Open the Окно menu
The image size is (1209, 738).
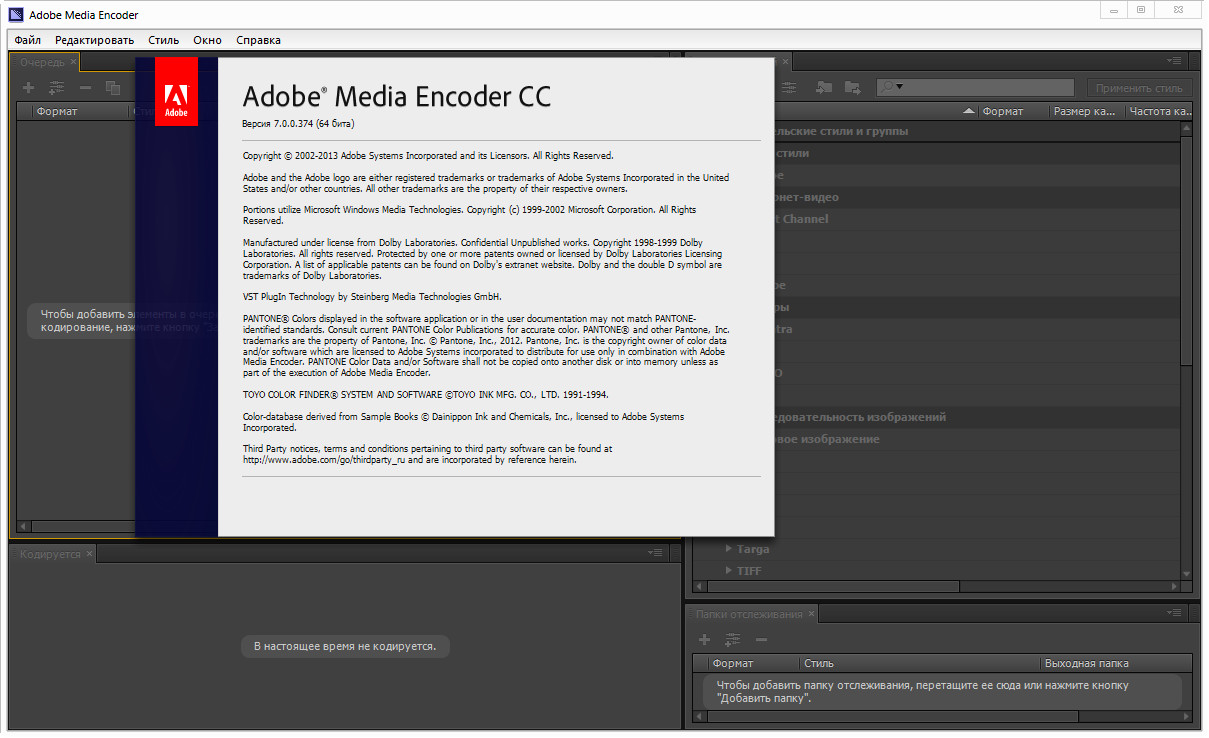click(x=208, y=40)
